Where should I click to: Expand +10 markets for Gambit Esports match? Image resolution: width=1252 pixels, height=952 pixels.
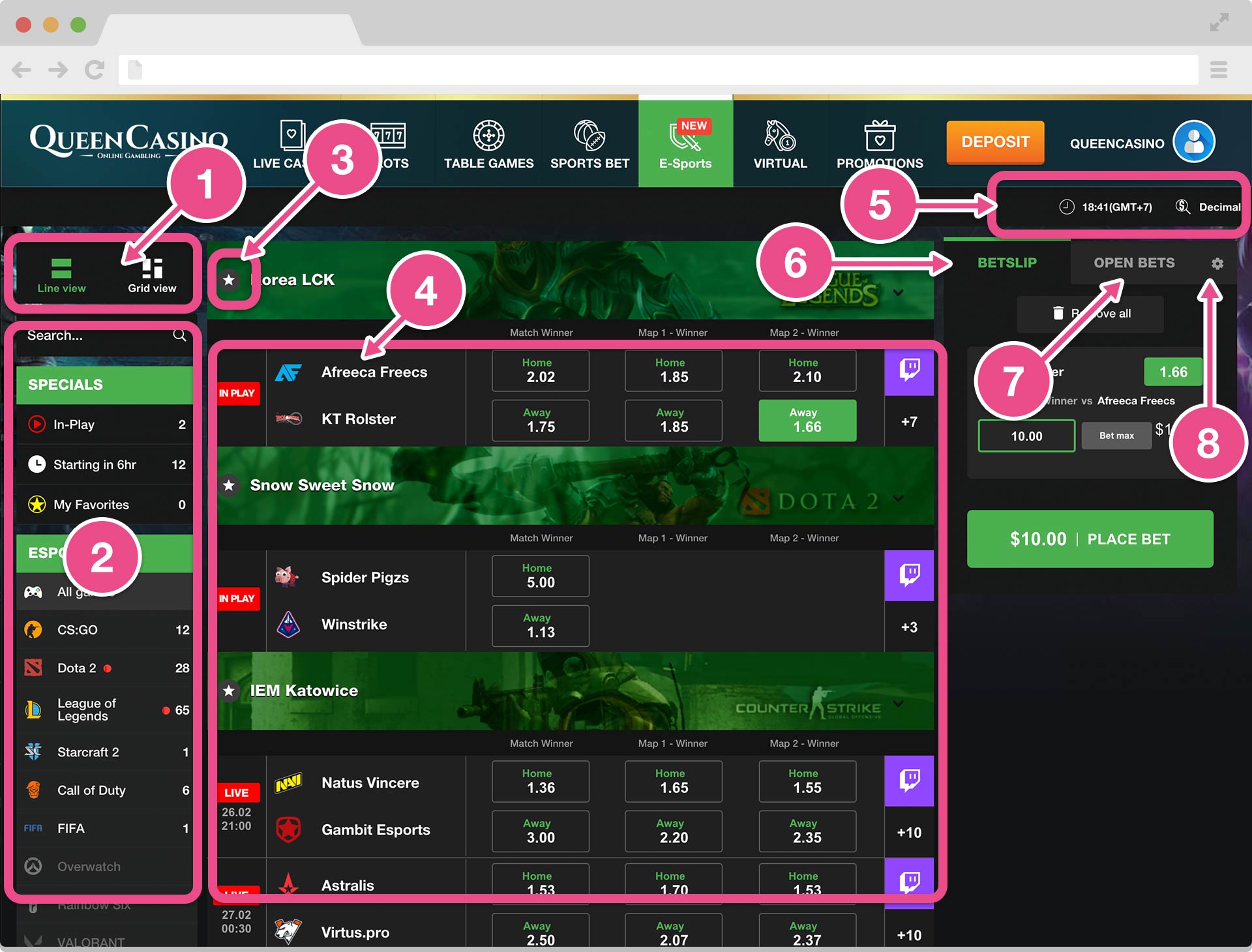pyautogui.click(x=909, y=833)
